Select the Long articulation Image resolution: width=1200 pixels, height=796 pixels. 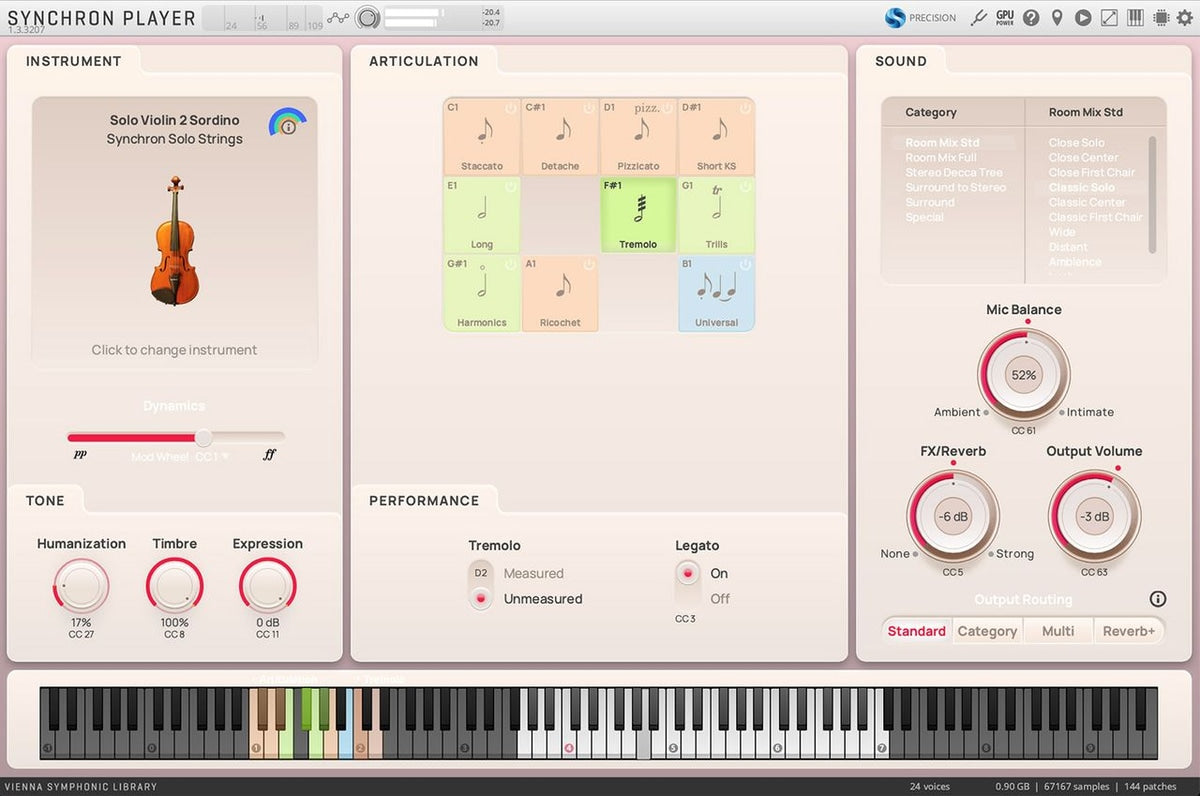tap(482, 215)
